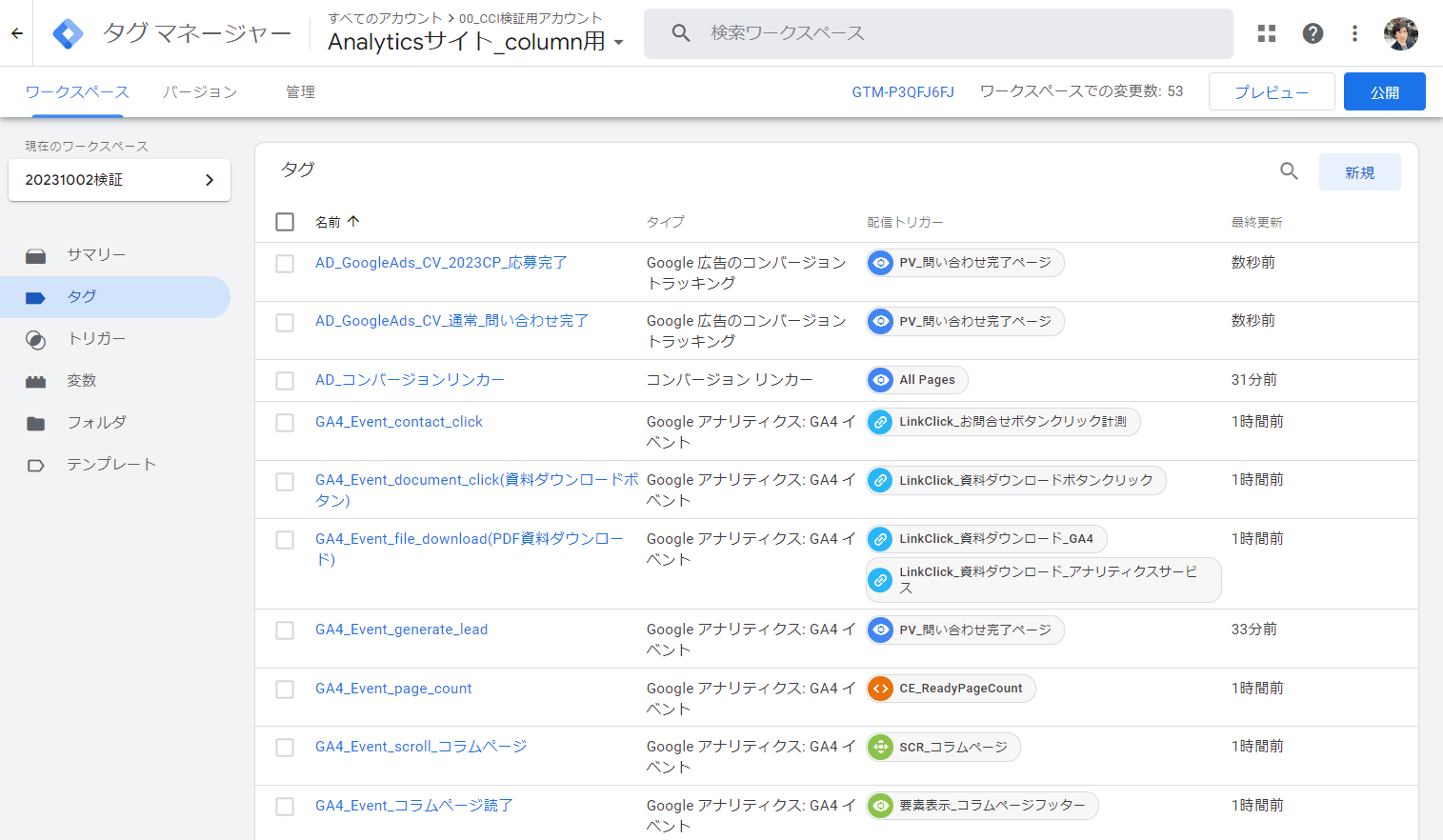Open the GTM-P3QFJ6FJ container ID link
Viewport: 1443px width, 840px height.
point(903,92)
